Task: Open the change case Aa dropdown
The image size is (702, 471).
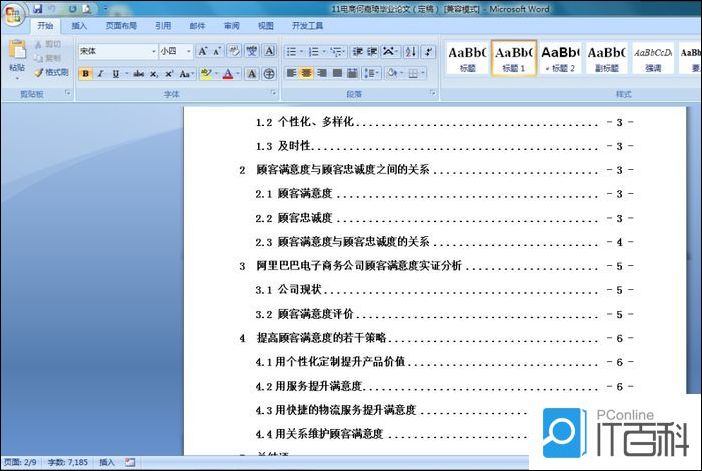Action: point(185,73)
